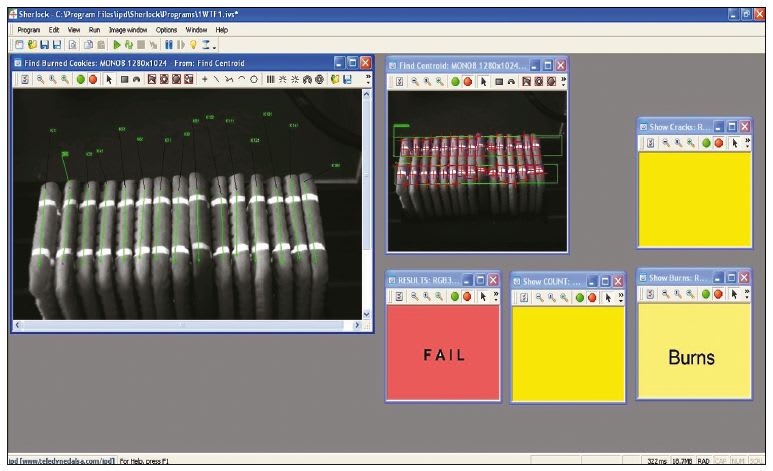Toggle the green circle in RESULTS toolbar
773x471 pixels.
(x=455, y=296)
